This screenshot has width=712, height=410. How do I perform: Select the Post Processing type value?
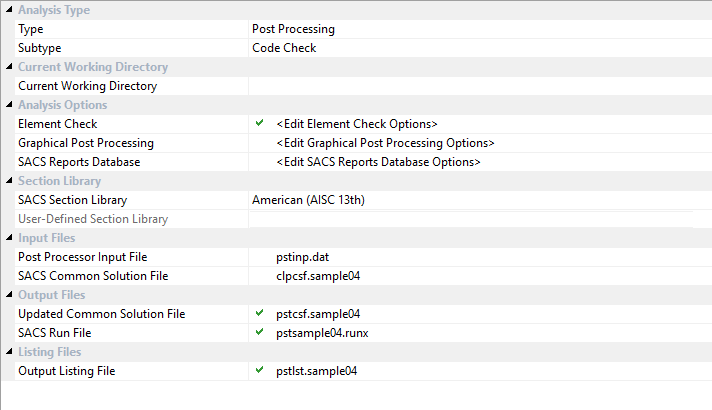293,29
